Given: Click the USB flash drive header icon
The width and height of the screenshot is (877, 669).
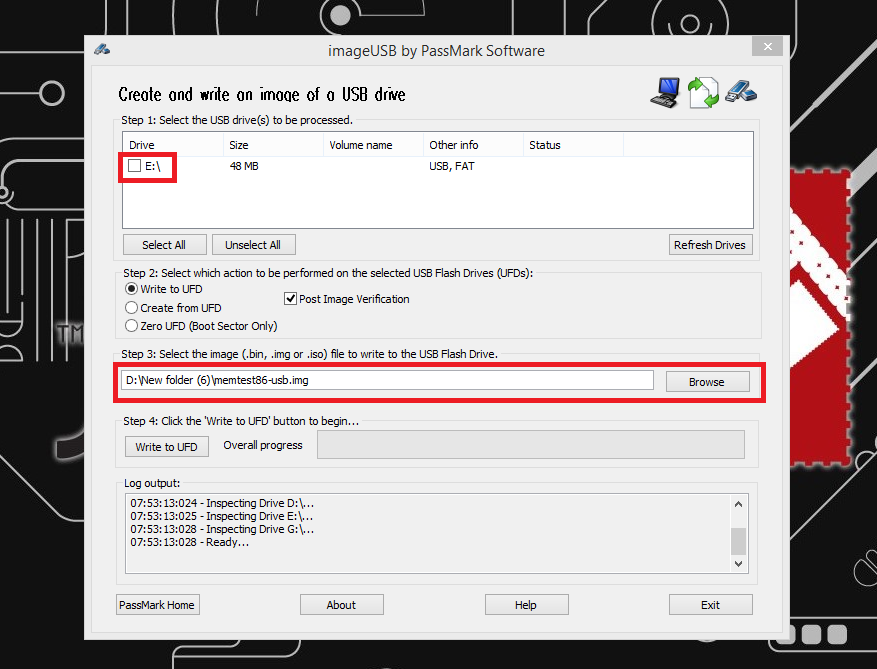Looking at the screenshot, I should click(741, 92).
